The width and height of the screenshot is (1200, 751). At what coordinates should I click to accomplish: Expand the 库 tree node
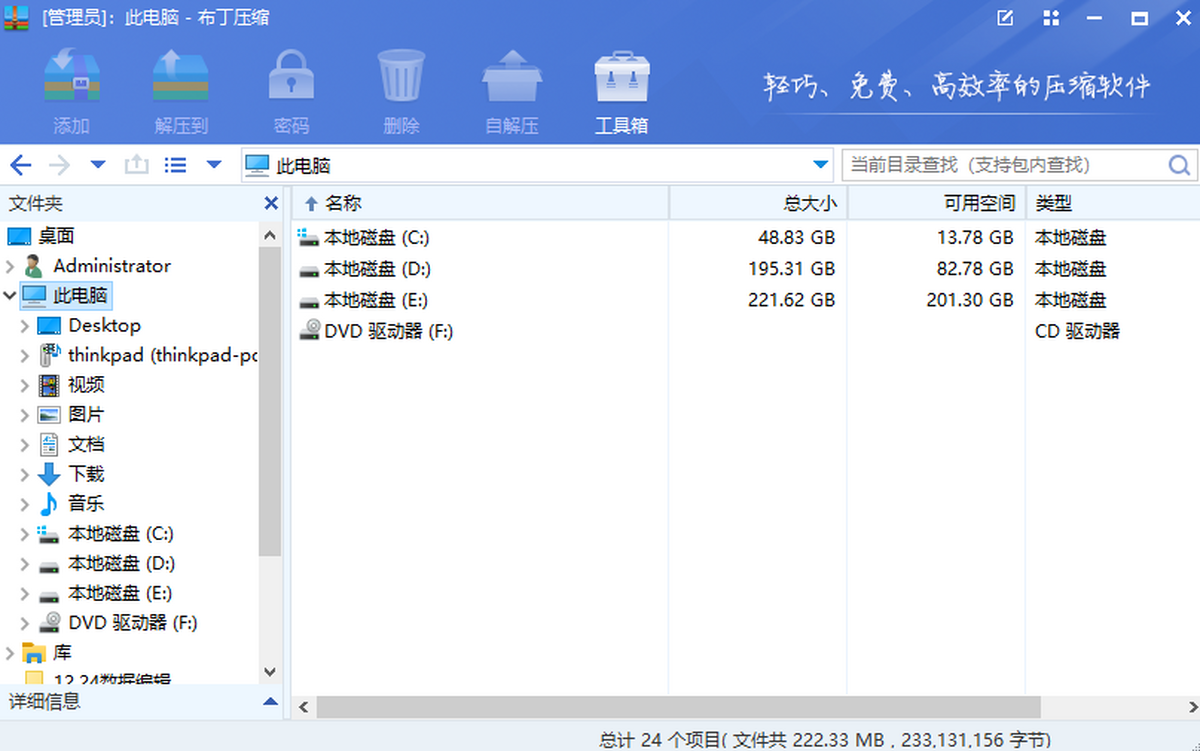point(10,653)
